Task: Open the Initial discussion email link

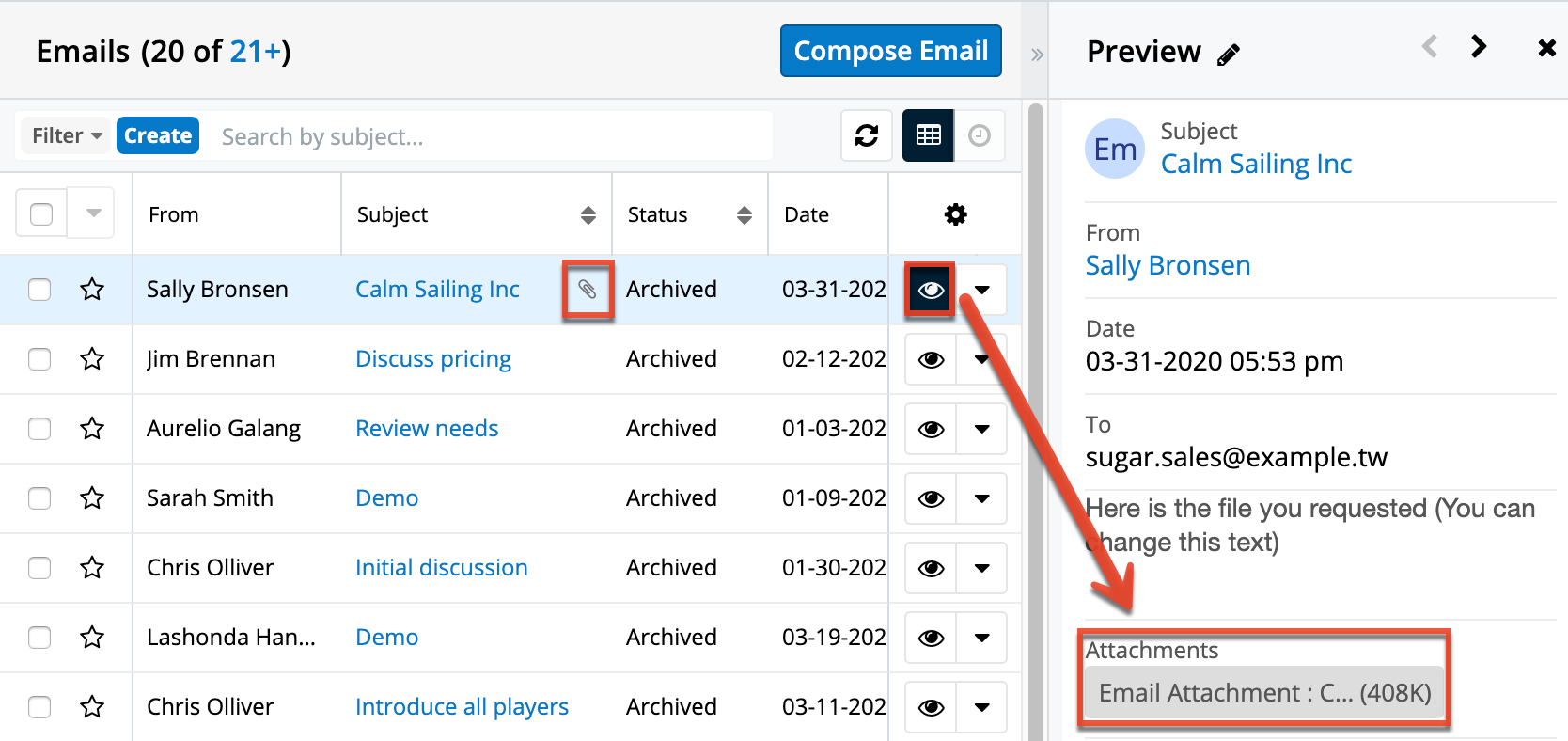Action: [441, 568]
